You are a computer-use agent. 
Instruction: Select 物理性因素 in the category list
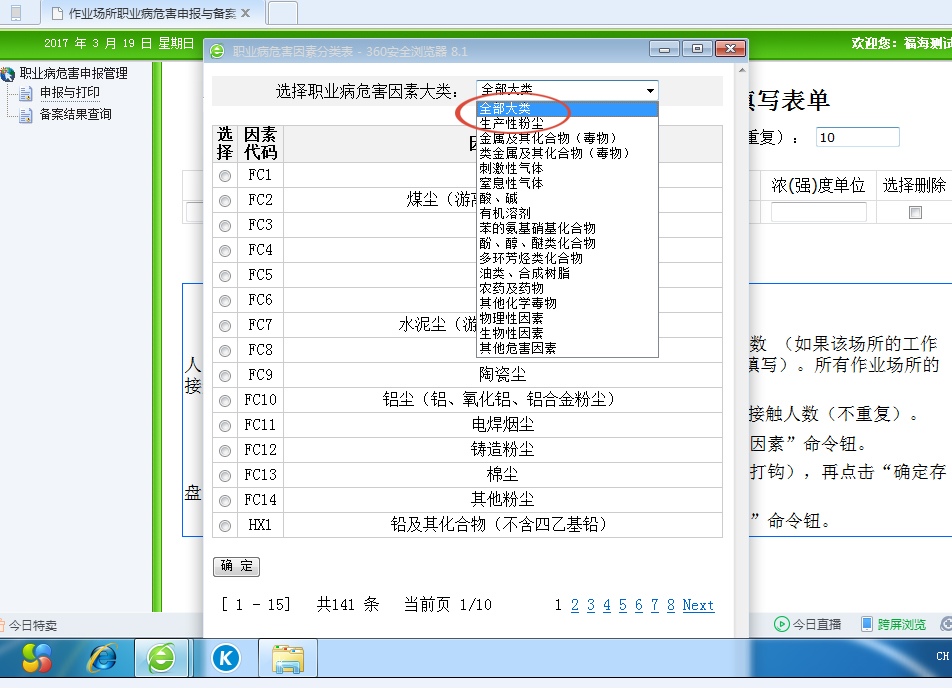(x=512, y=318)
